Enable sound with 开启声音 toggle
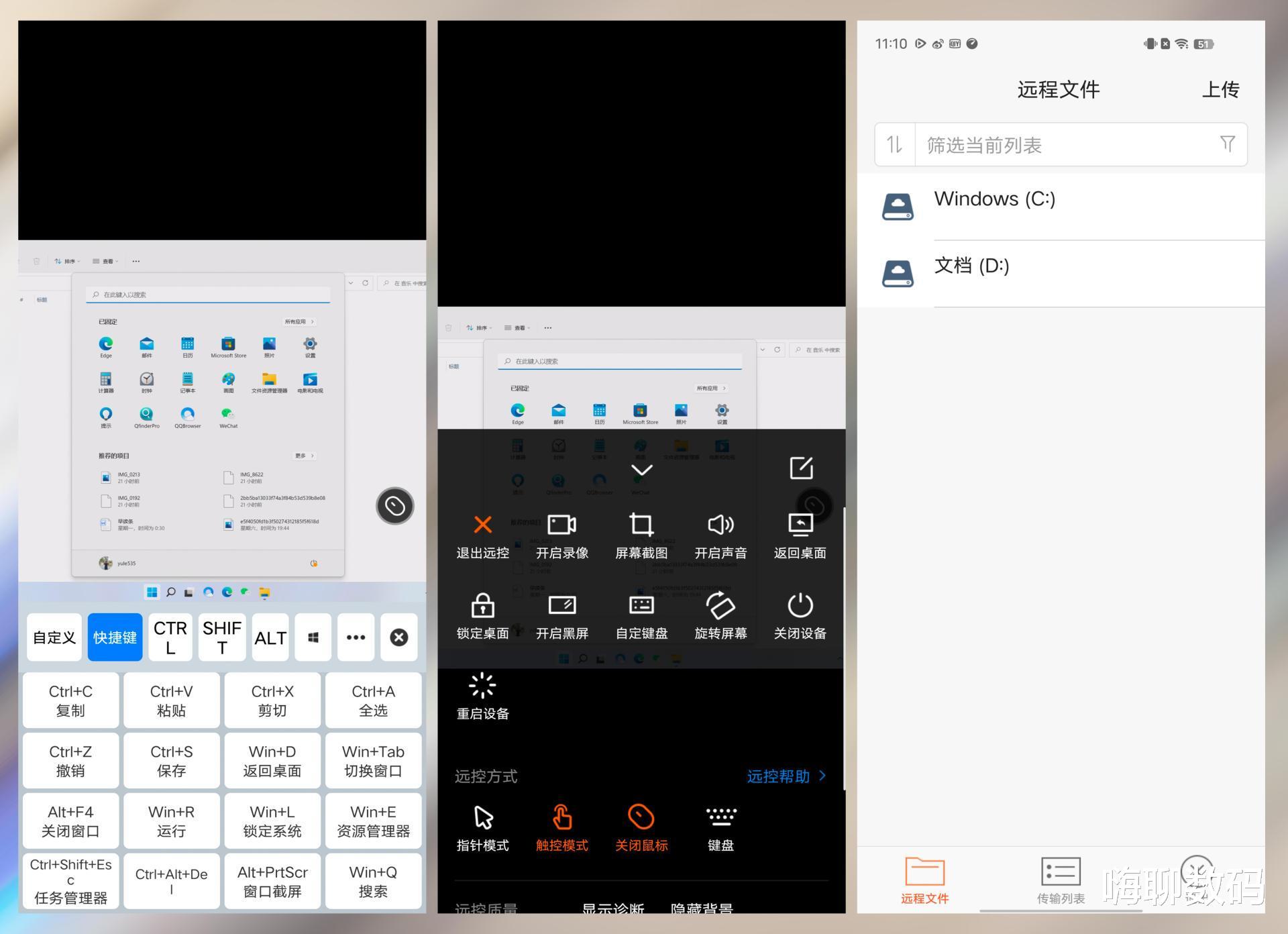 click(x=720, y=525)
